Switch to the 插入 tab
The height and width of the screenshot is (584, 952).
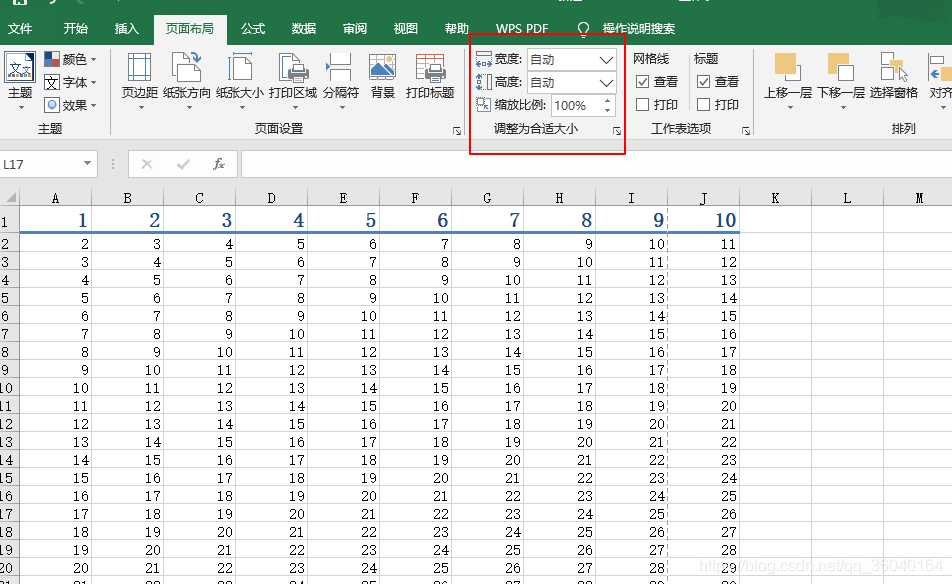point(127,29)
